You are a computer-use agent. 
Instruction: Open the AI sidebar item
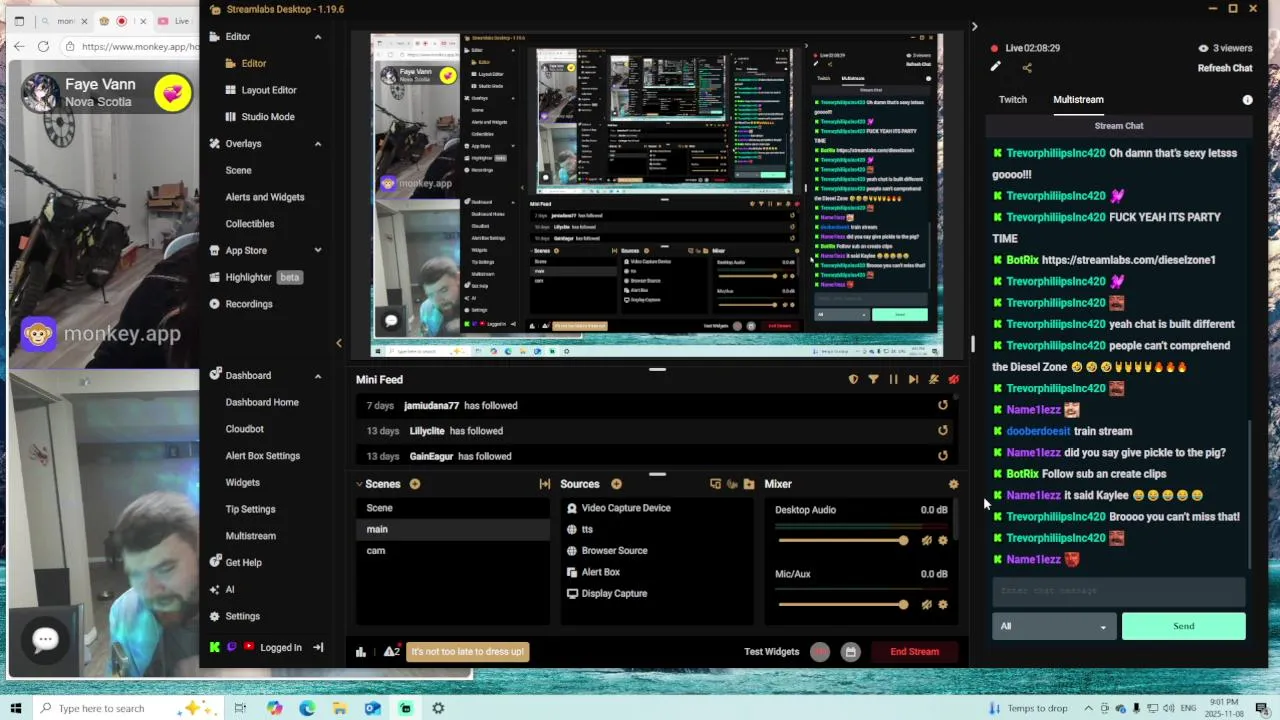(x=229, y=590)
